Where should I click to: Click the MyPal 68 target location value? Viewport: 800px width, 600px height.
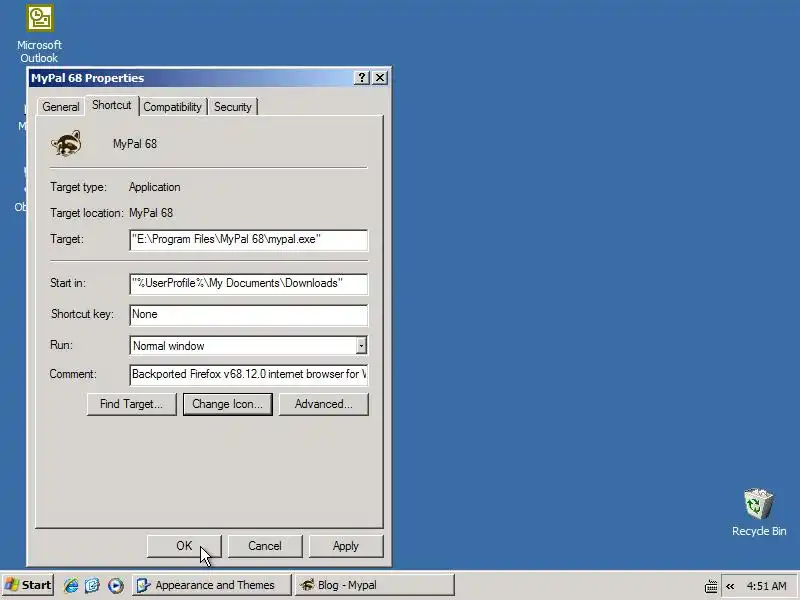pyautogui.click(x=151, y=213)
